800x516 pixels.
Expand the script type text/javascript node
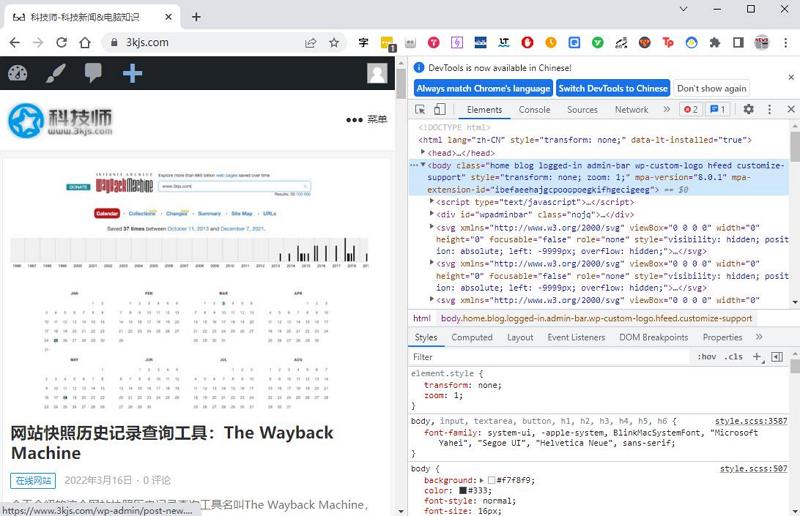pos(432,202)
